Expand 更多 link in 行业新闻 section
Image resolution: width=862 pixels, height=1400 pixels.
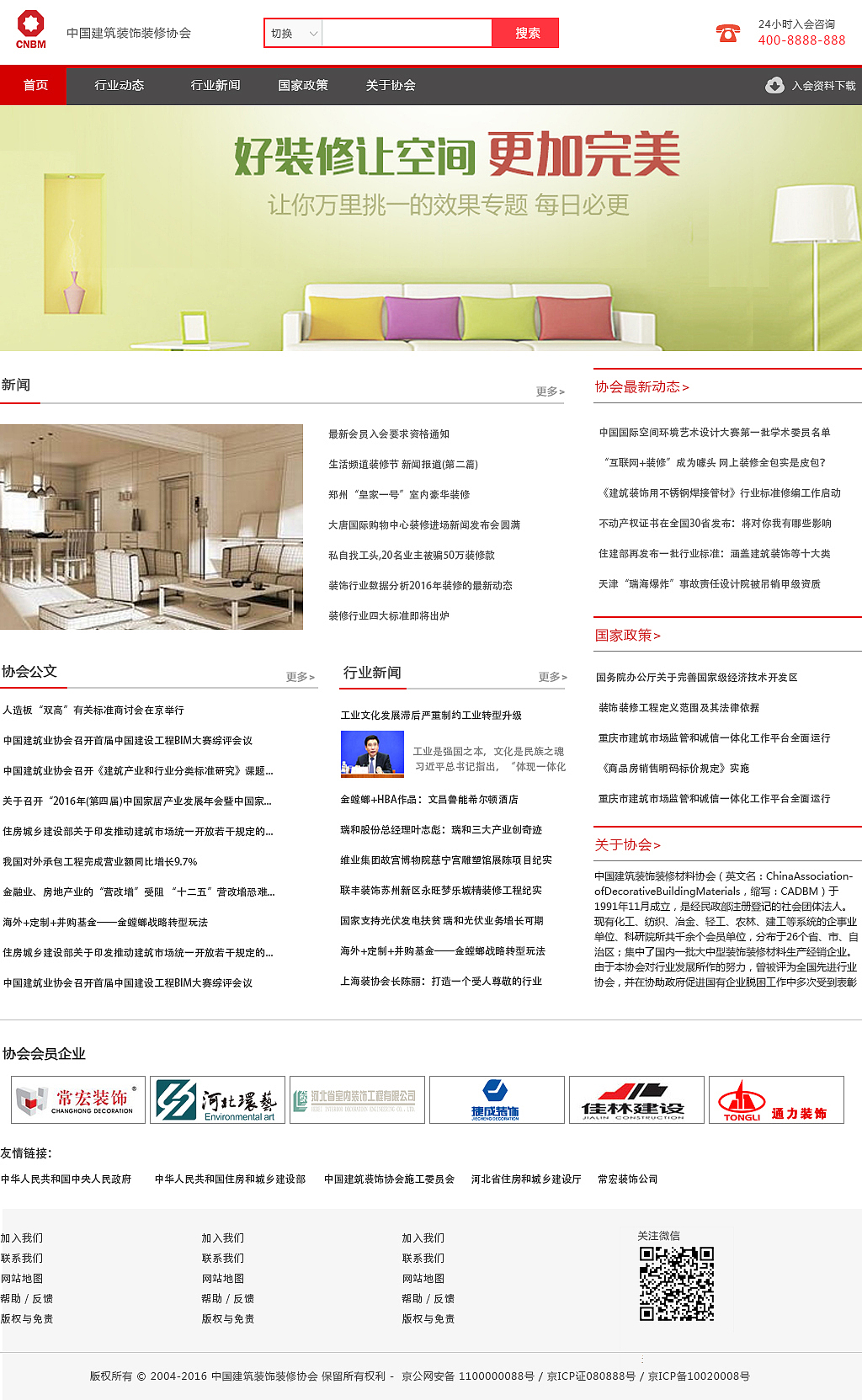click(x=553, y=677)
